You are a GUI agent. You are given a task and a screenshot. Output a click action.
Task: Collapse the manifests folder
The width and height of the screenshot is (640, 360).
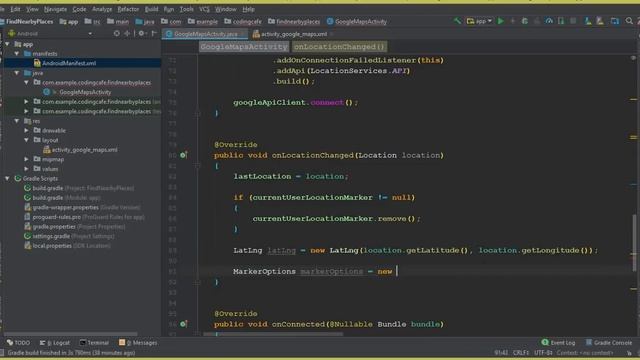[17, 53]
